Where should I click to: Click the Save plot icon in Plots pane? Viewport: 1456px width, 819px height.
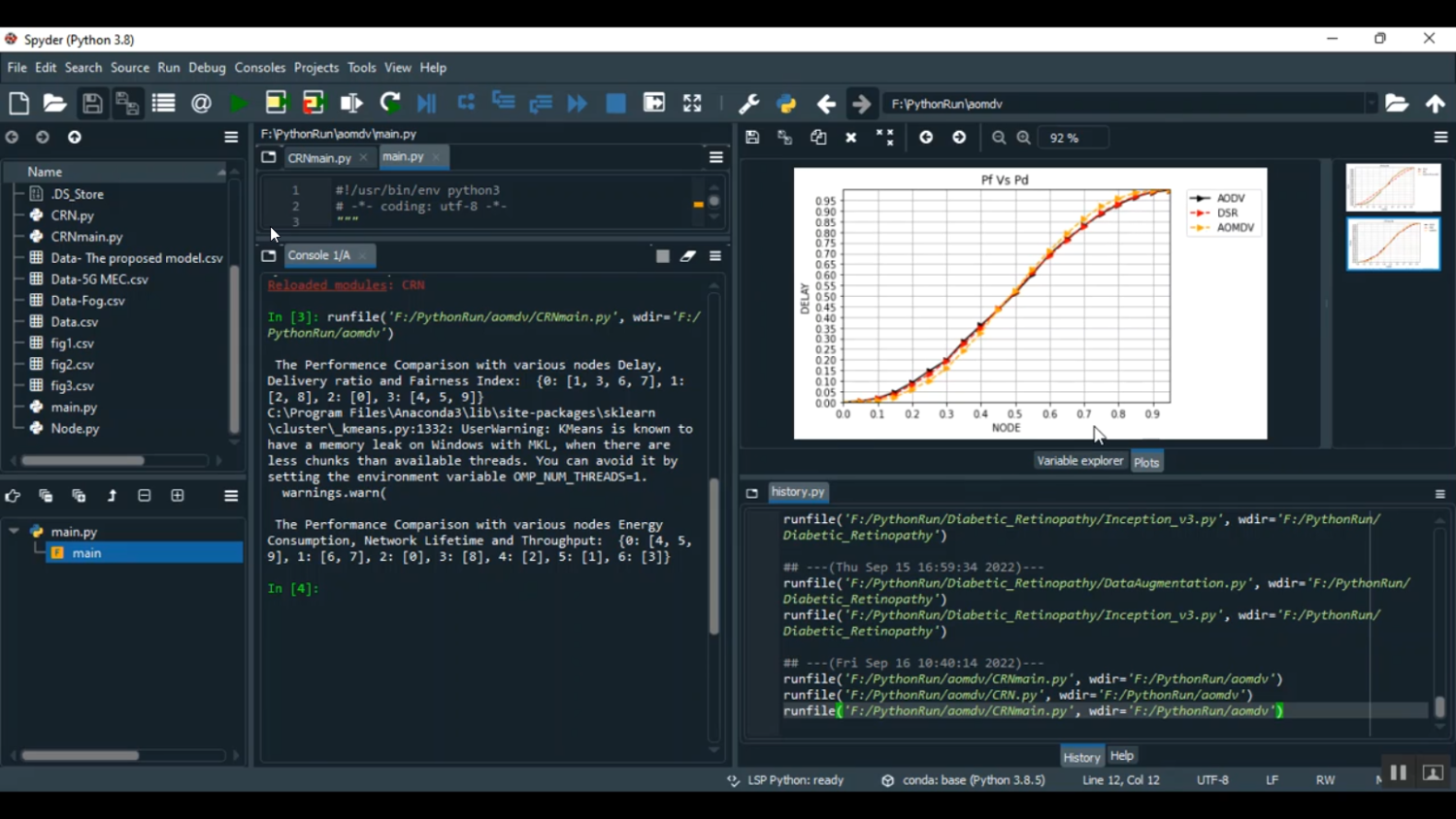coord(752,138)
